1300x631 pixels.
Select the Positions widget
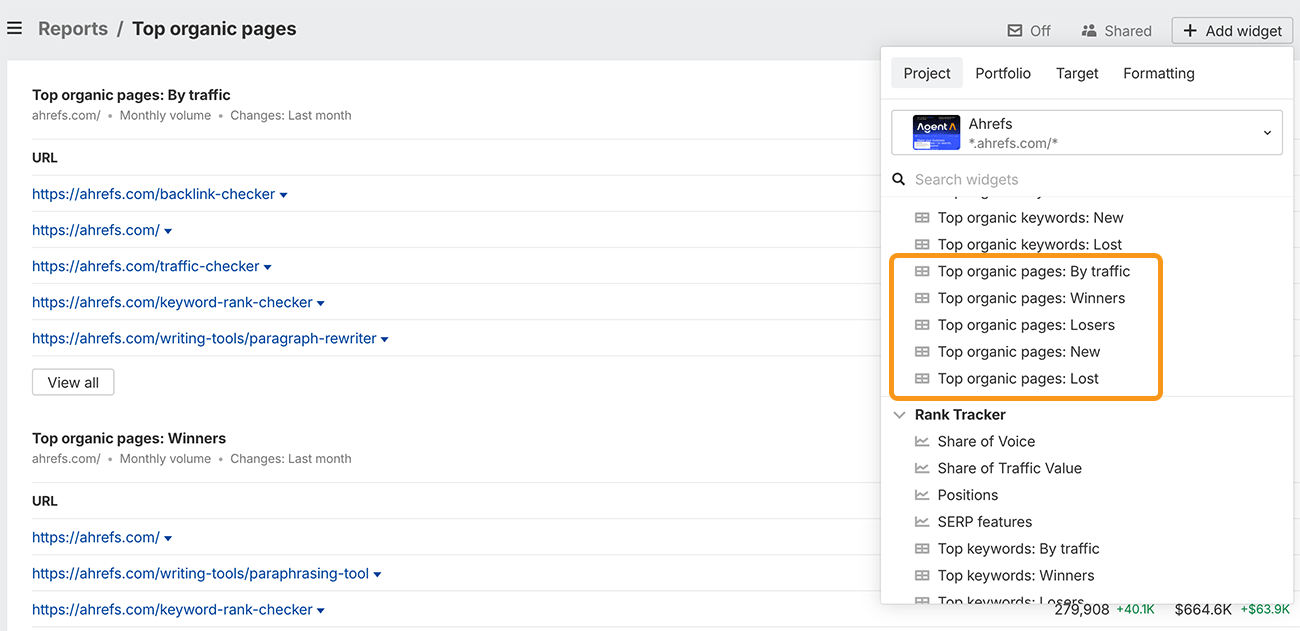click(968, 496)
